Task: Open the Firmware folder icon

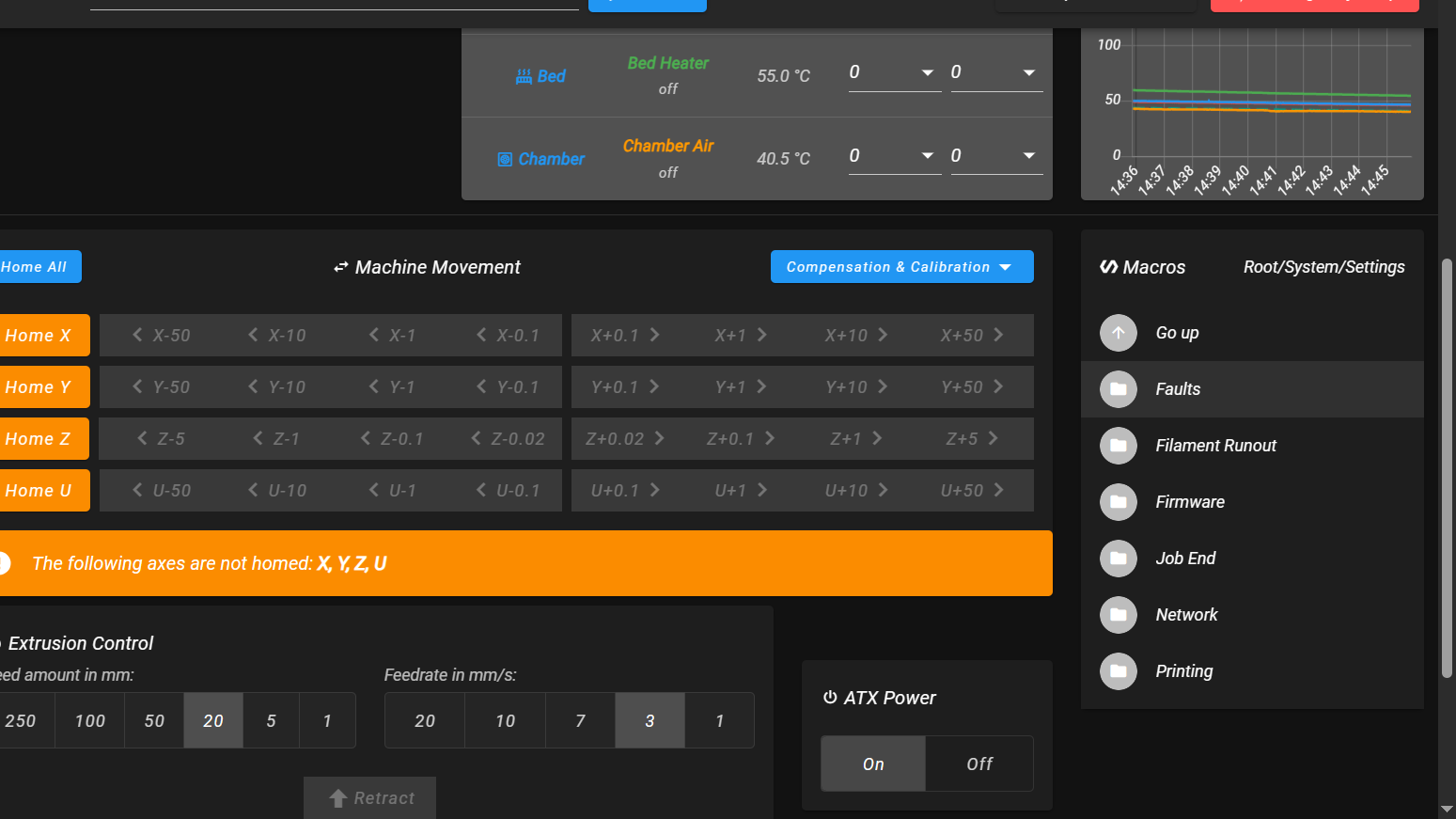Action: pos(1119,502)
